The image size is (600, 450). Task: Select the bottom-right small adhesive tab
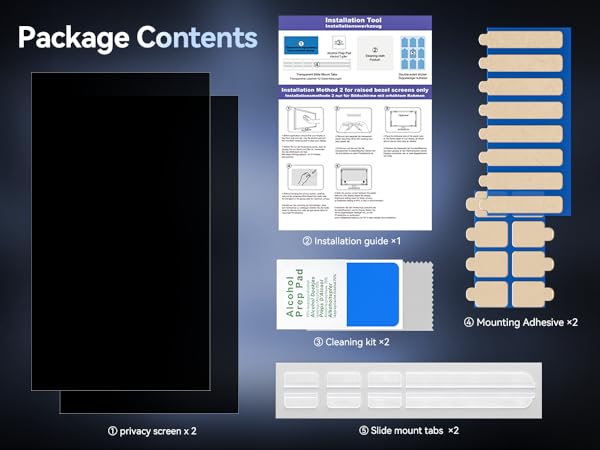(533, 294)
